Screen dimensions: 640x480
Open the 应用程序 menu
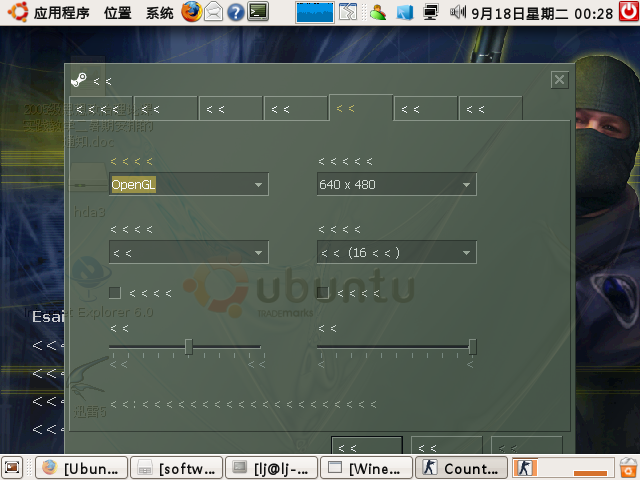61,13
